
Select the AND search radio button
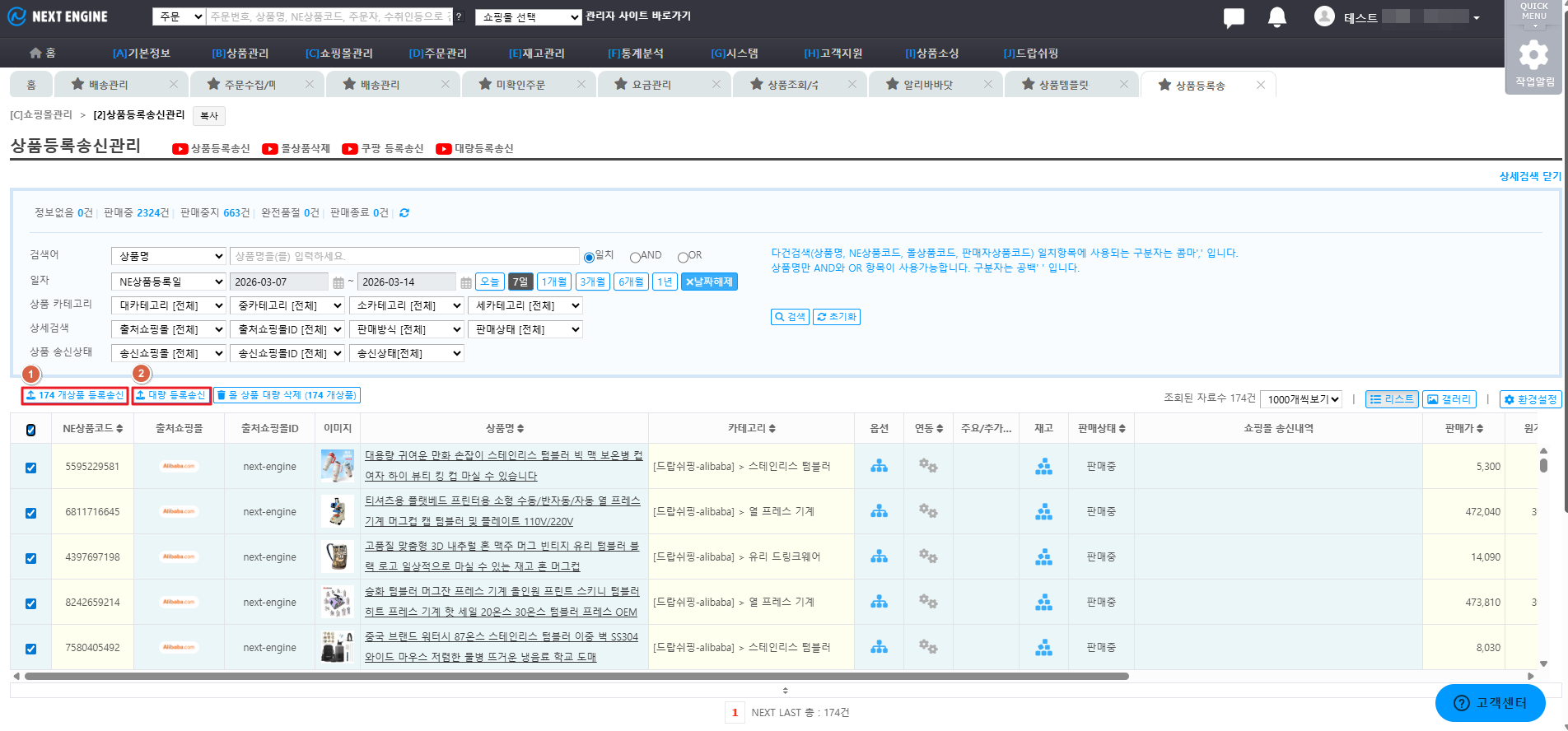(x=635, y=257)
